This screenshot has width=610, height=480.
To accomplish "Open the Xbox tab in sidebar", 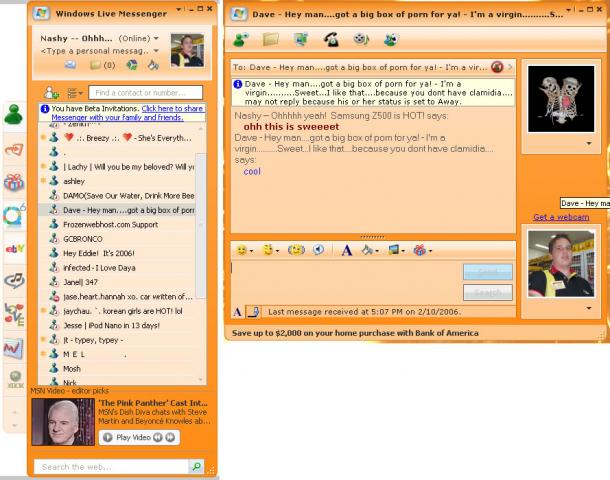I will pyautogui.click(x=15, y=379).
